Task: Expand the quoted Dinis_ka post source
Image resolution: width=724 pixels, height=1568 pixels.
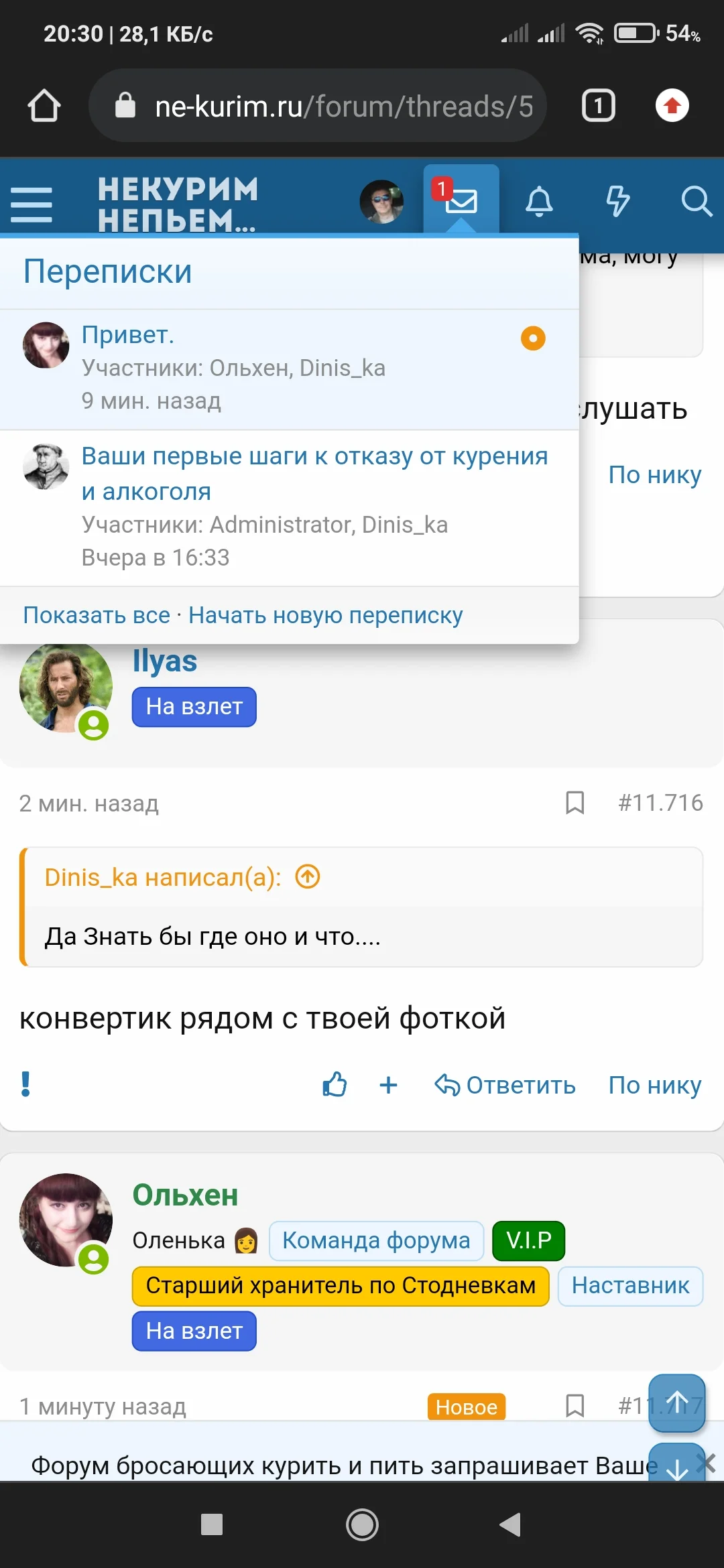Action: 308,876
